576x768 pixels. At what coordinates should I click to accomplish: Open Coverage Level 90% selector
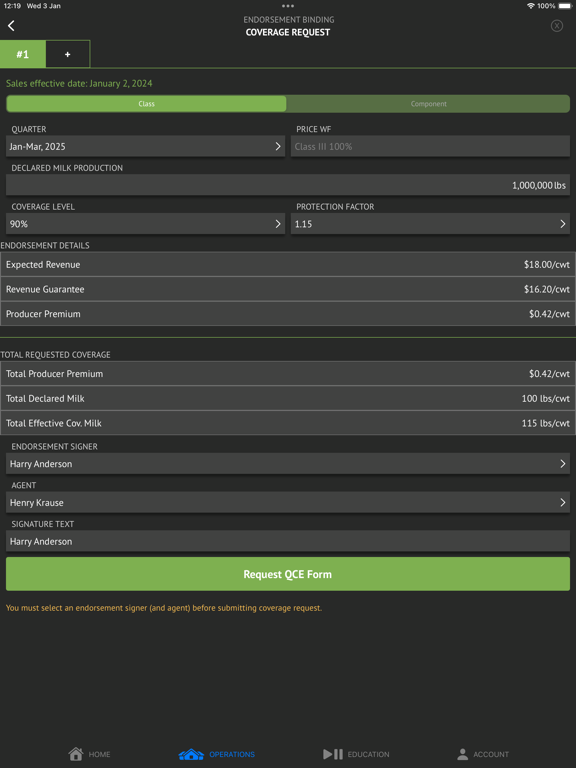pyautogui.click(x=145, y=224)
